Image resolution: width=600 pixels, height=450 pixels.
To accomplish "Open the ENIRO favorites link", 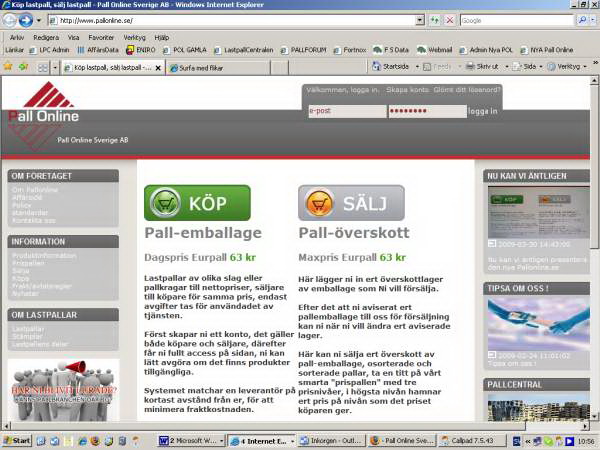I will 141,50.
